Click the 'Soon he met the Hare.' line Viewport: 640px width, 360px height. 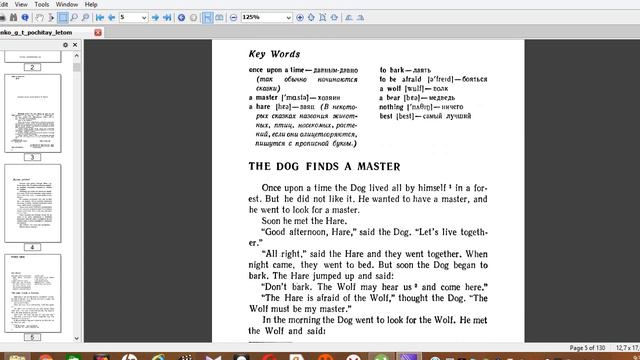pos(304,221)
